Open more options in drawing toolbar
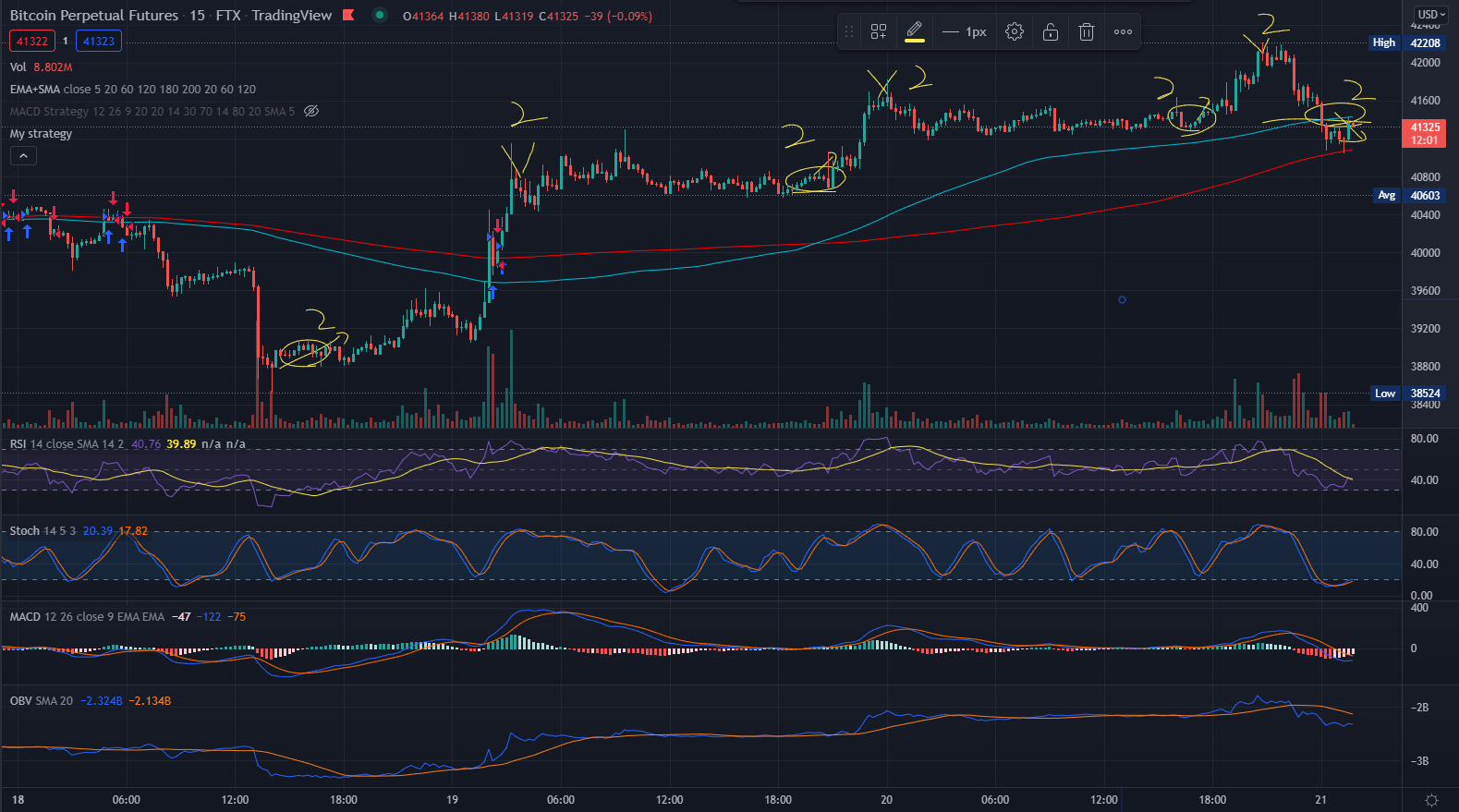This screenshot has width=1459, height=812. (1123, 32)
